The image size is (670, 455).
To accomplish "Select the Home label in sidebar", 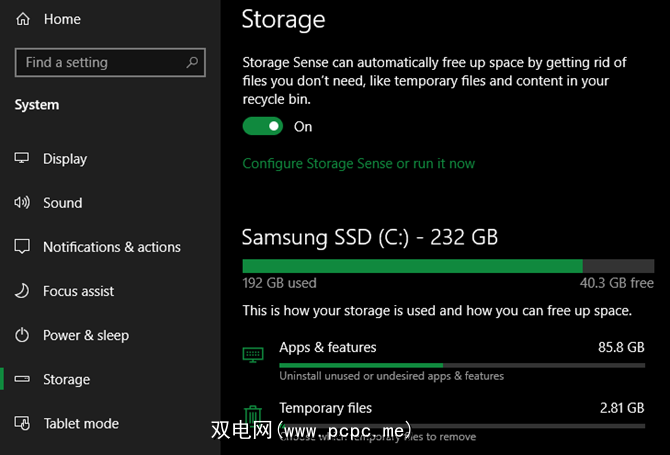I will click(x=62, y=19).
